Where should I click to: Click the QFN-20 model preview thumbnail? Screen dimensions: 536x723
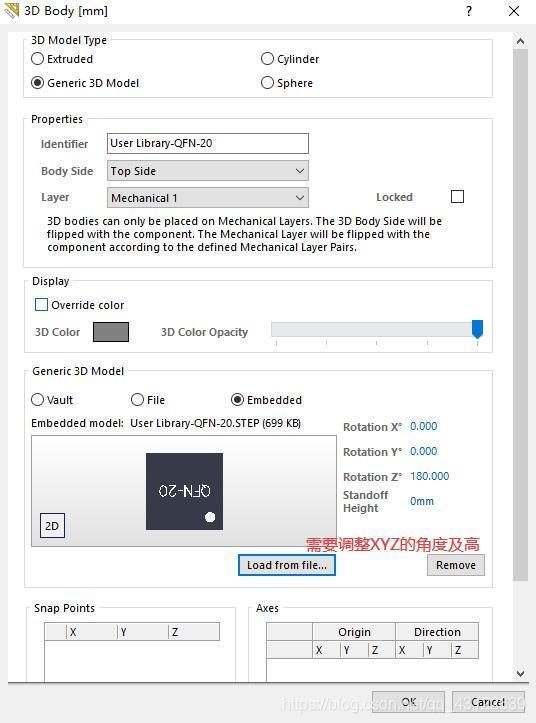click(185, 491)
